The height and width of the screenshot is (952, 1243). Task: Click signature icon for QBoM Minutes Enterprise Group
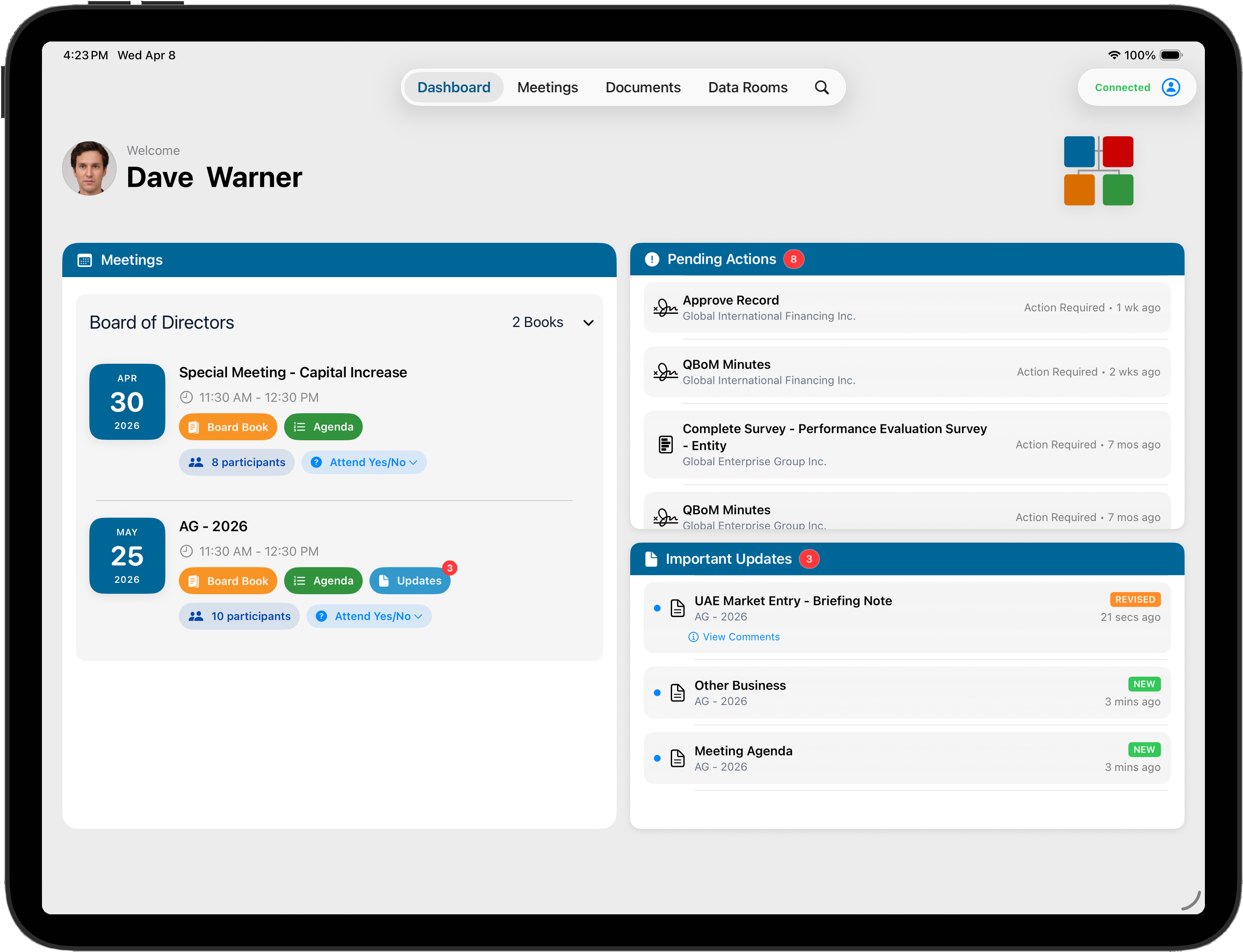(665, 517)
